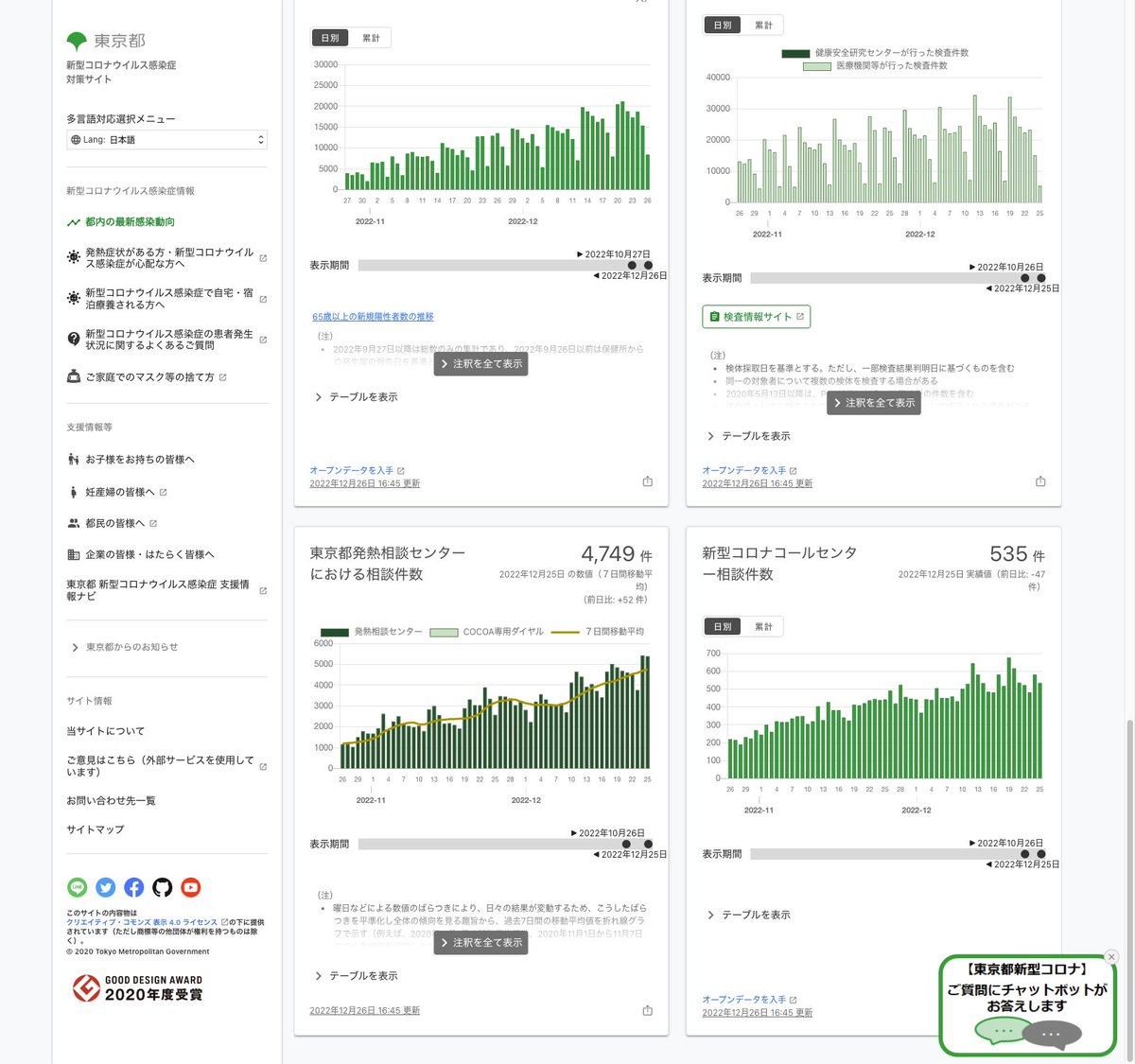
Task: Open the LINE social media icon
Action: (77, 887)
